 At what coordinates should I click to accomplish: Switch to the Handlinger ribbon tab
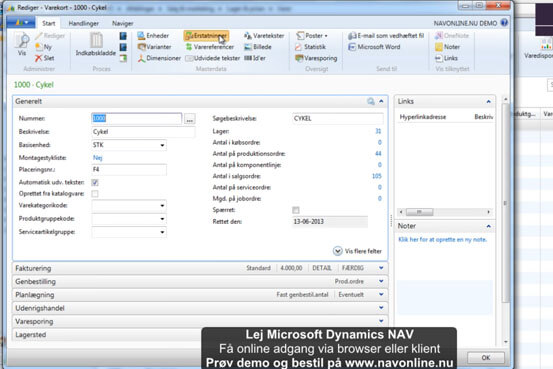tap(84, 23)
